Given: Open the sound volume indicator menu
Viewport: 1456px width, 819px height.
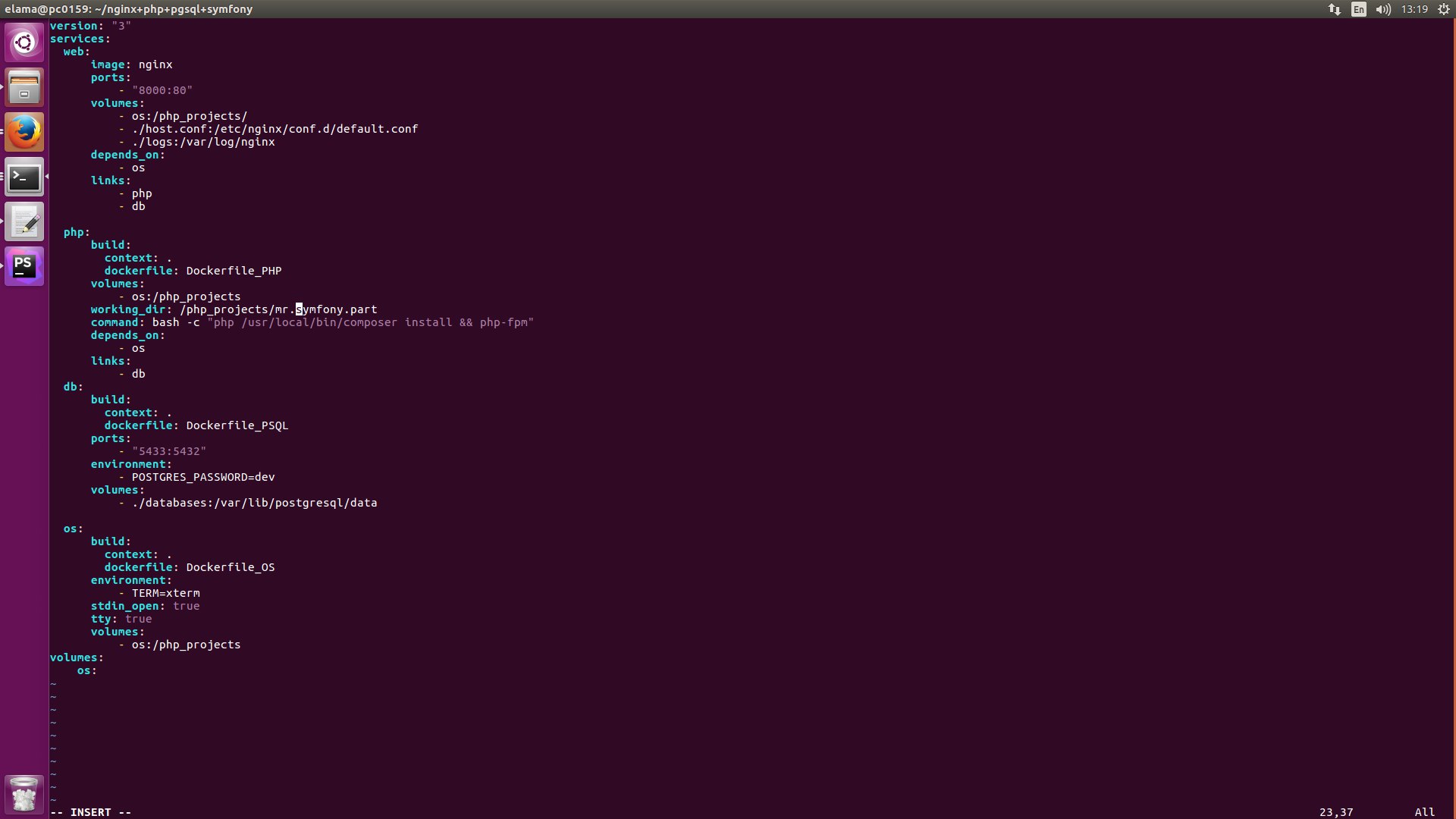Looking at the screenshot, I should pos(1383,9).
